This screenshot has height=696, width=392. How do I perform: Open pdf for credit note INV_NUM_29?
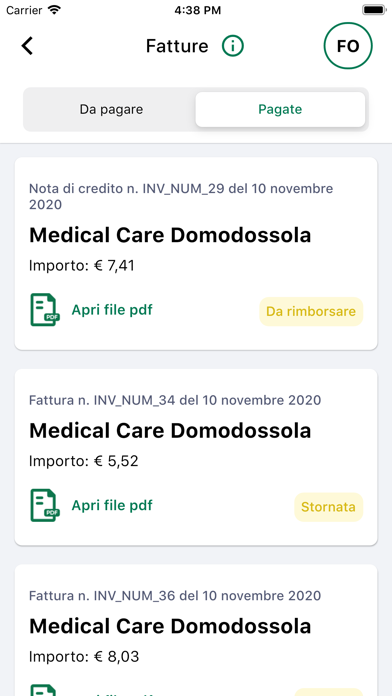click(112, 310)
